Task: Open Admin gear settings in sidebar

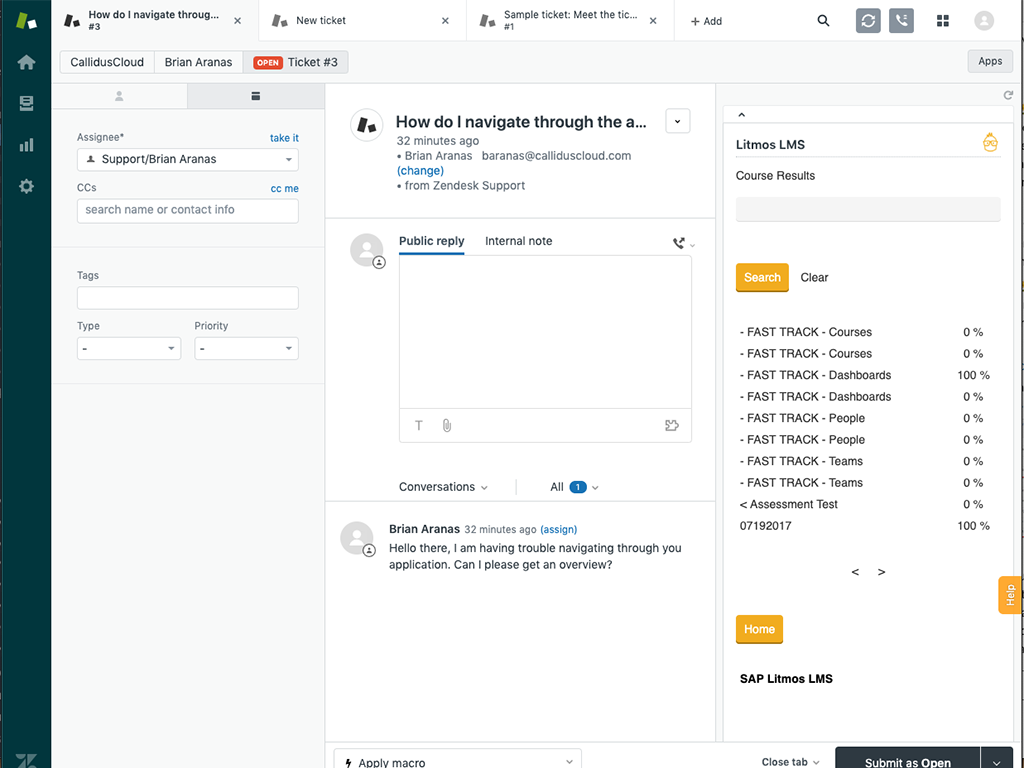Action: (26, 186)
